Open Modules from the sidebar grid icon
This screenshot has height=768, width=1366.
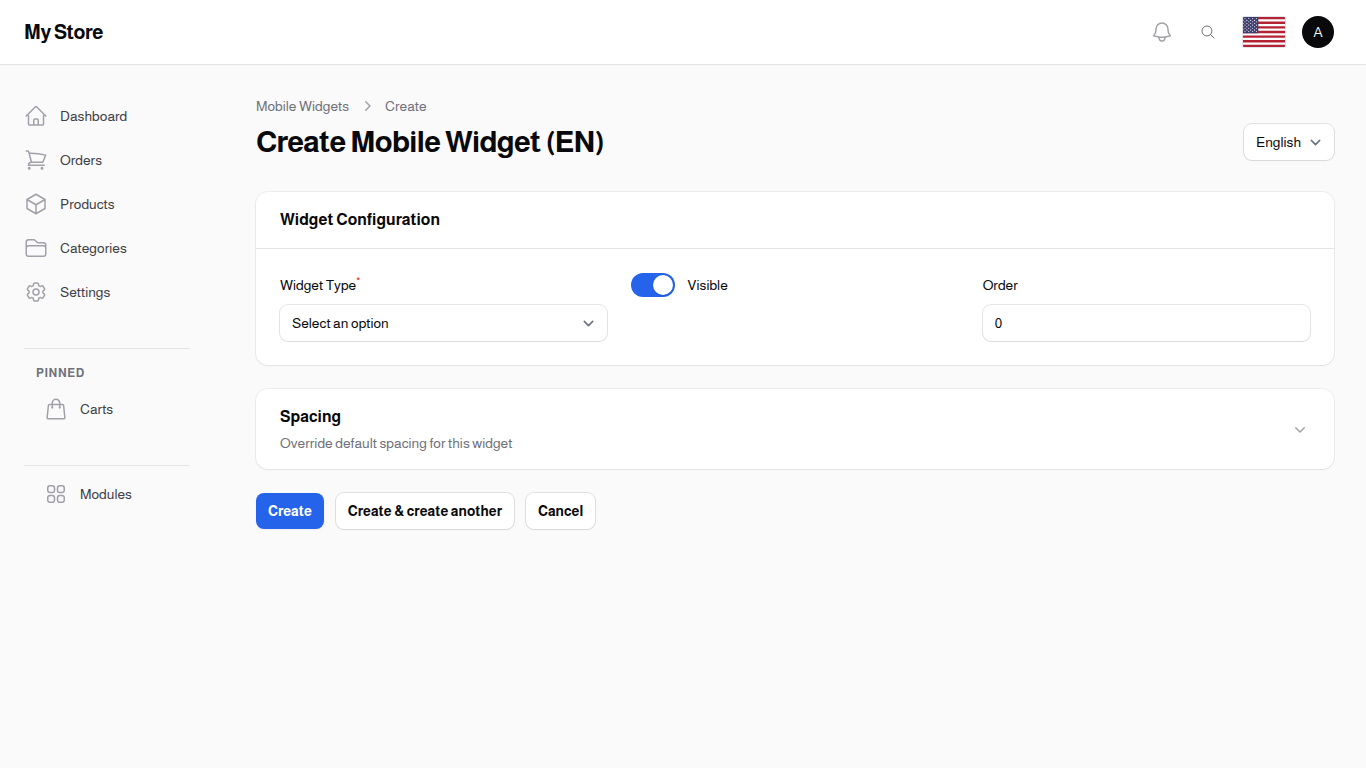point(56,494)
